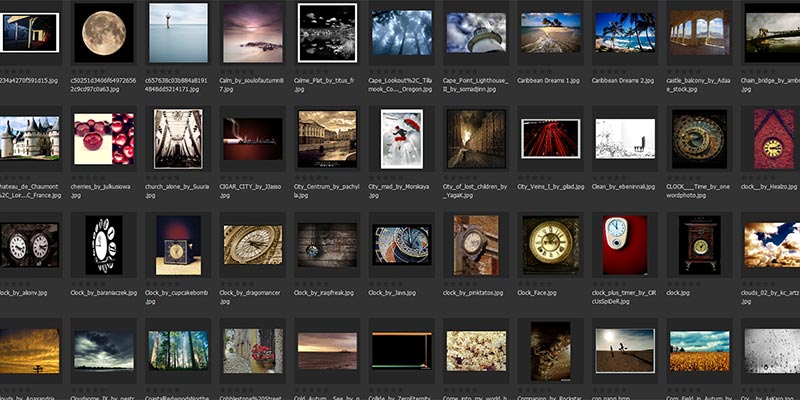Screen dimensions: 800x400
Task: Select the clock__by_Healzo red wall thumbnail
Action: [x=774, y=139]
